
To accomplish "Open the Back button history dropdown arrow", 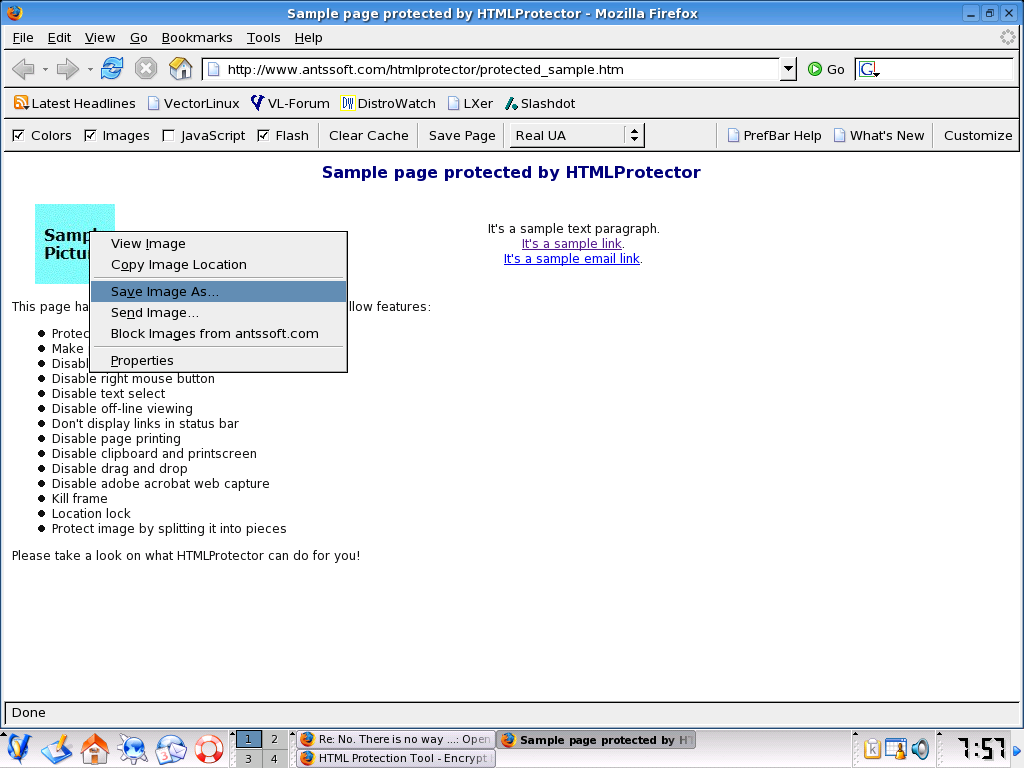I will (x=45, y=69).
